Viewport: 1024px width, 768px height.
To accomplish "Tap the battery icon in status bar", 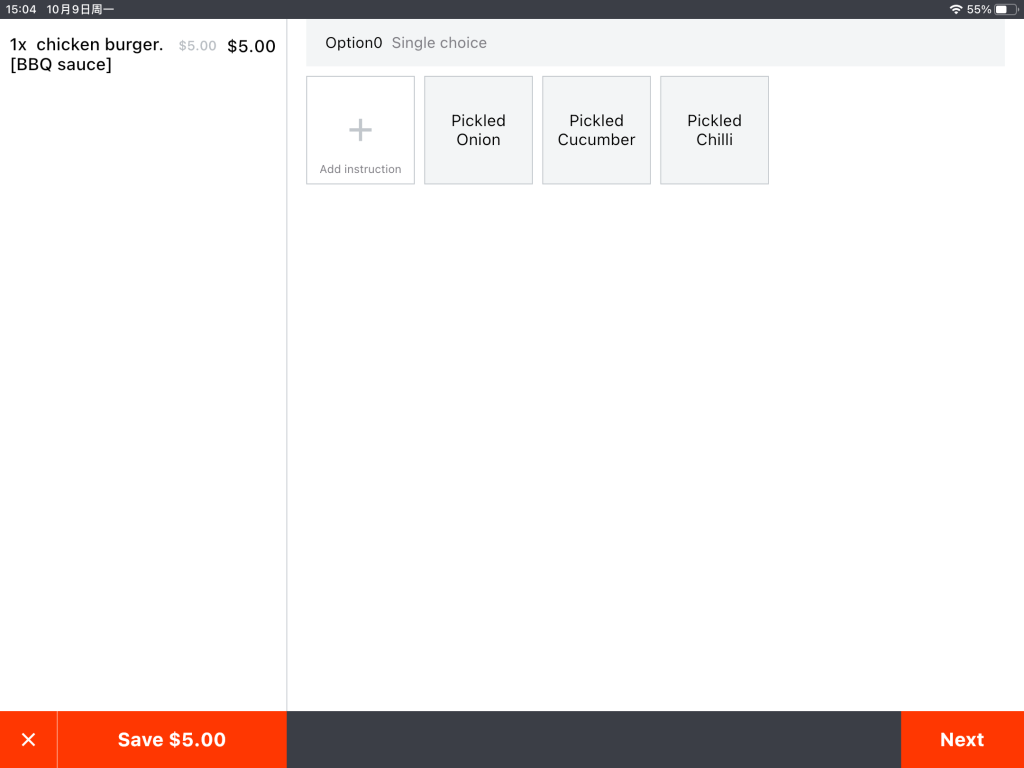I will tap(1006, 9).
